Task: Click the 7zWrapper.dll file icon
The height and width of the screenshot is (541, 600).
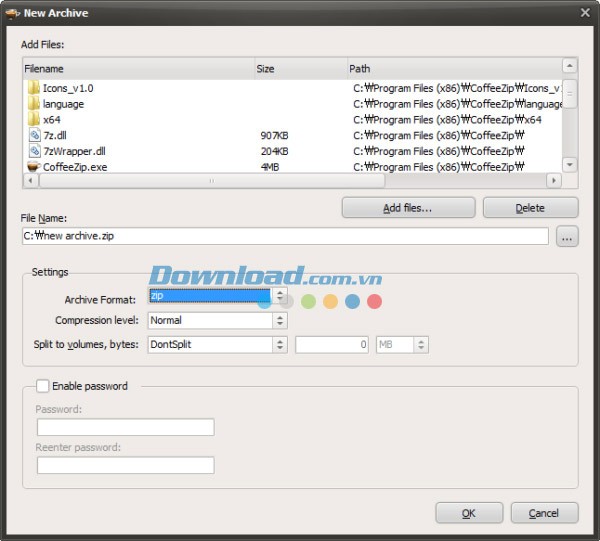Action: [33, 151]
